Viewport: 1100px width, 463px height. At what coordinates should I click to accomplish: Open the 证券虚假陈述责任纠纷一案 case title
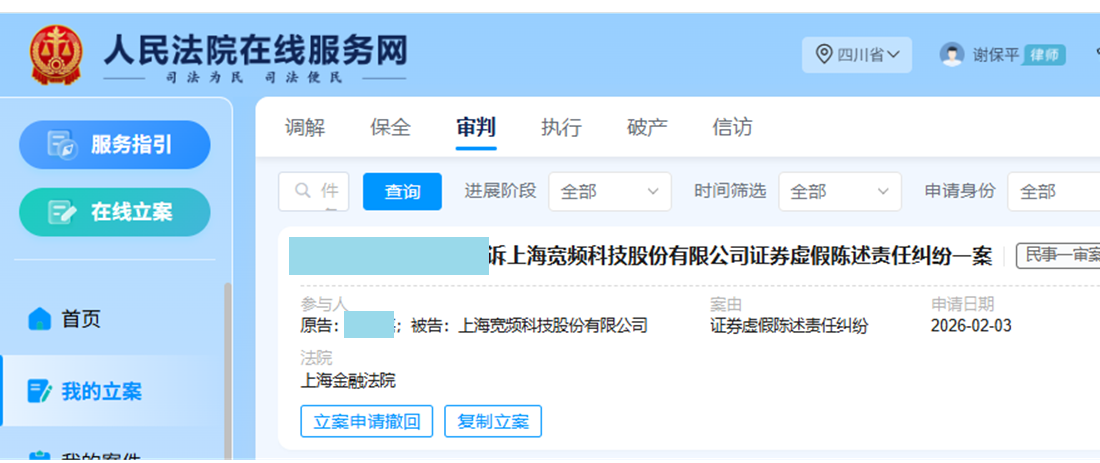click(x=741, y=257)
